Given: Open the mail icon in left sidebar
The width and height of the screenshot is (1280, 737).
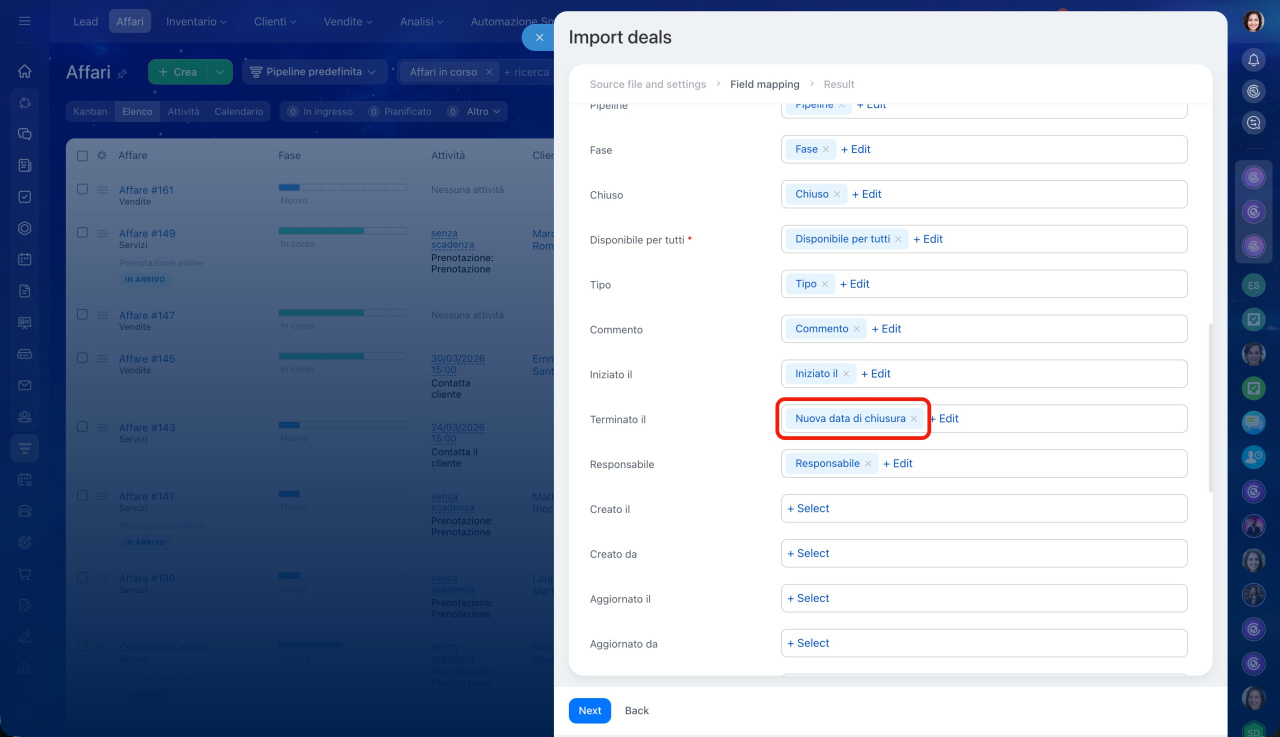Looking at the screenshot, I should click(x=25, y=385).
